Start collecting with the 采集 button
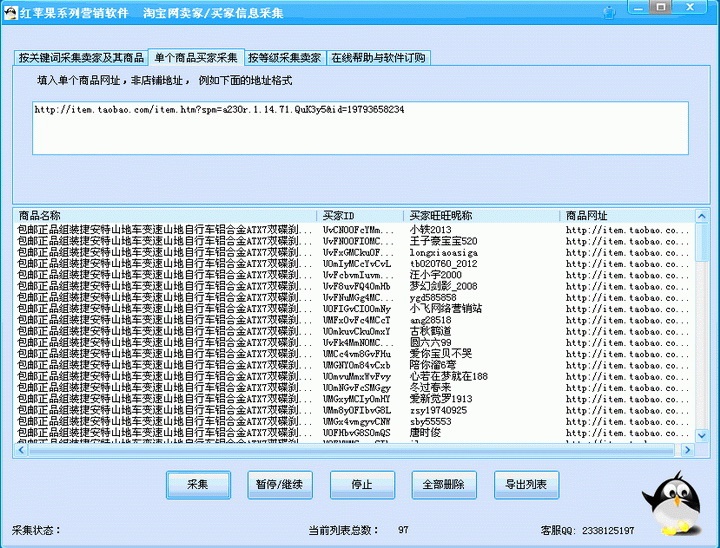Viewport: 720px width, 548px height. pos(198,485)
